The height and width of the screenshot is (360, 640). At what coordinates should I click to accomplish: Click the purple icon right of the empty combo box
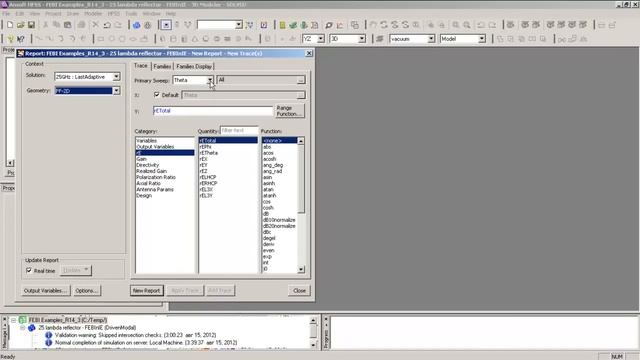click(264, 25)
